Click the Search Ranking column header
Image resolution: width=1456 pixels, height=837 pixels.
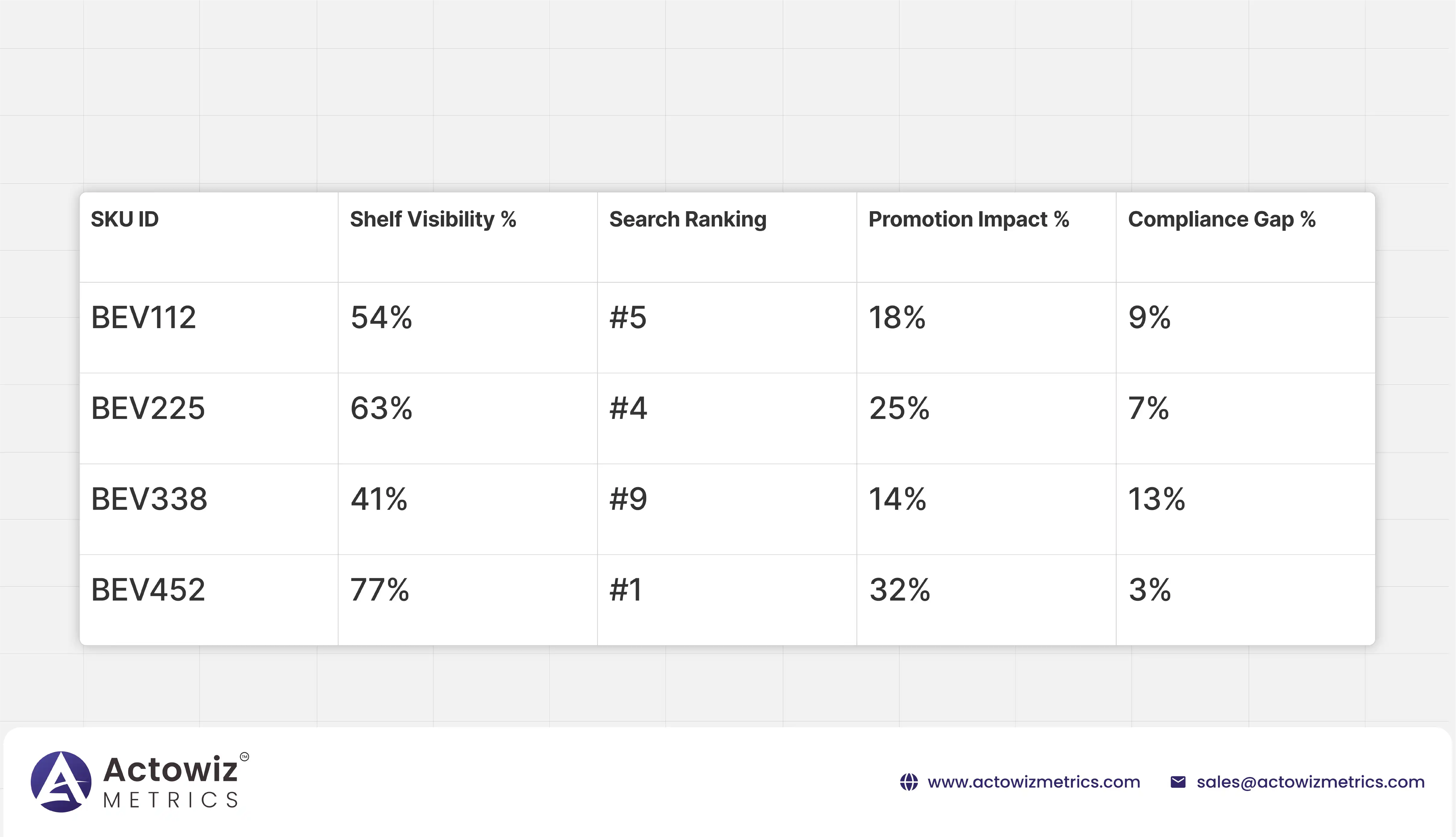tap(687, 219)
